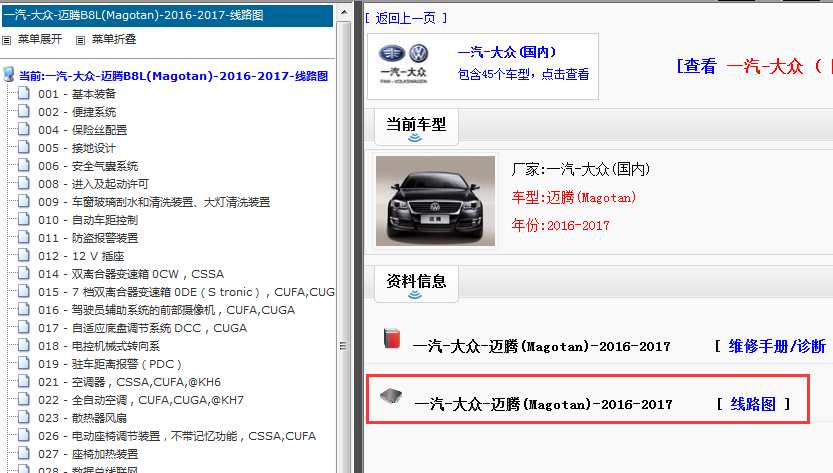Click the 一汽-大众-迈腾(Magotan)-2016-2017 title in the 维修手册 row
This screenshot has width=833, height=473.
541,347
